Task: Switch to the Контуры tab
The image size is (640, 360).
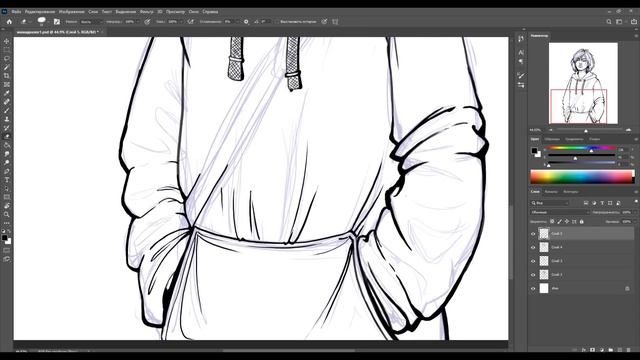Action: click(x=571, y=191)
